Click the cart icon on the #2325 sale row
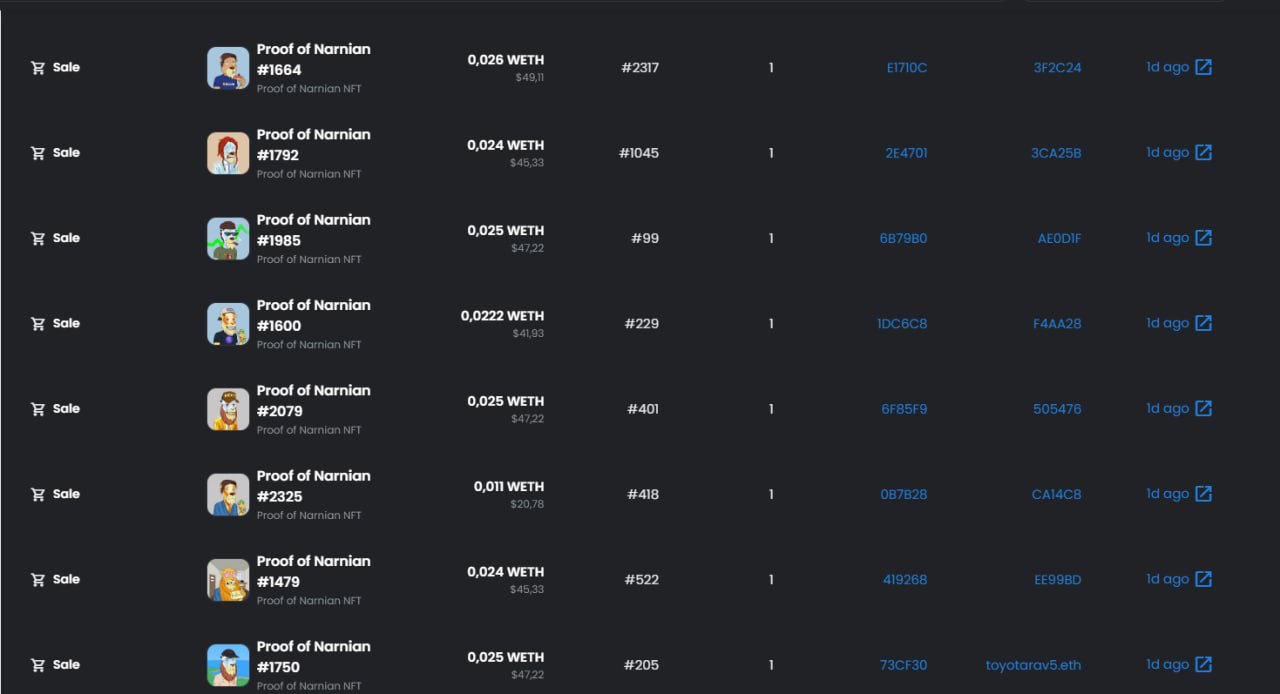1280x694 pixels. 38,494
